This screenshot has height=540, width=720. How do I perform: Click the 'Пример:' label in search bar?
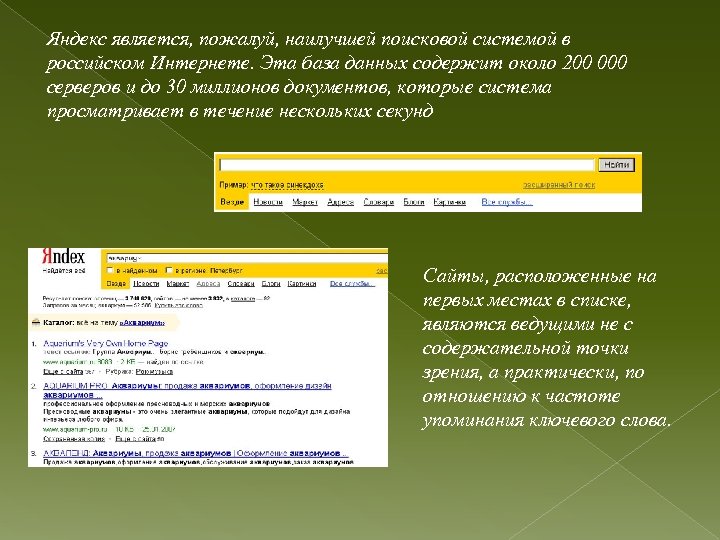pyautogui.click(x=233, y=185)
